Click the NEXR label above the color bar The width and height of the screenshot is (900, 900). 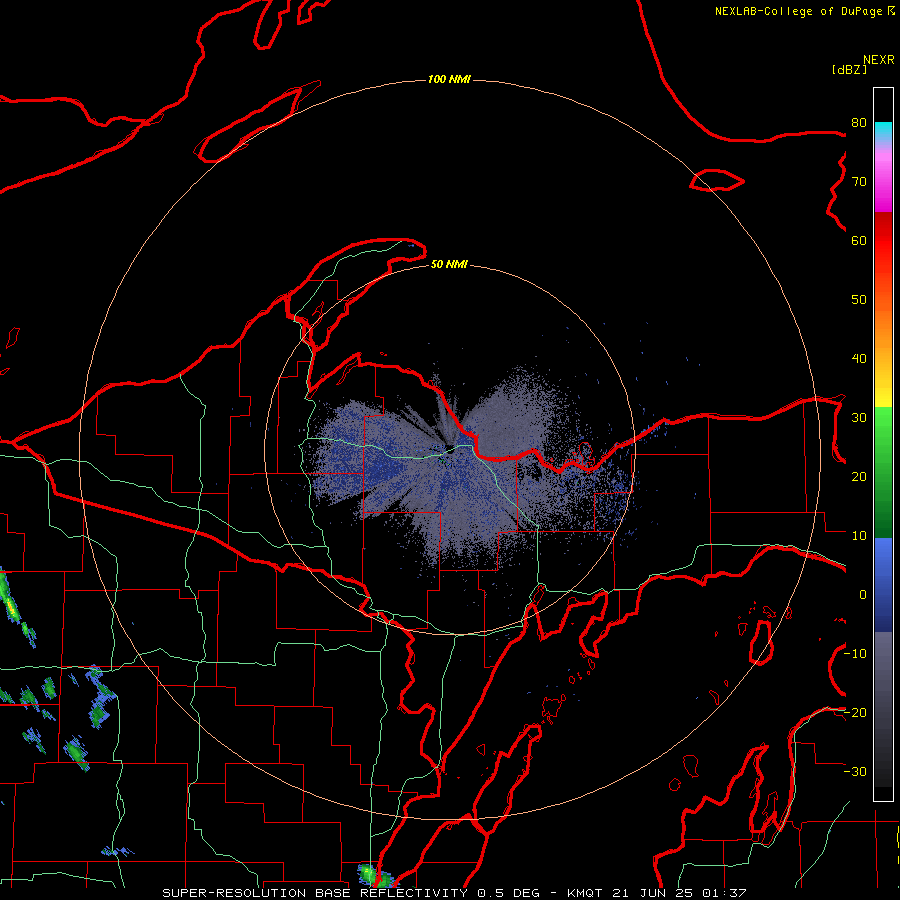click(878, 60)
